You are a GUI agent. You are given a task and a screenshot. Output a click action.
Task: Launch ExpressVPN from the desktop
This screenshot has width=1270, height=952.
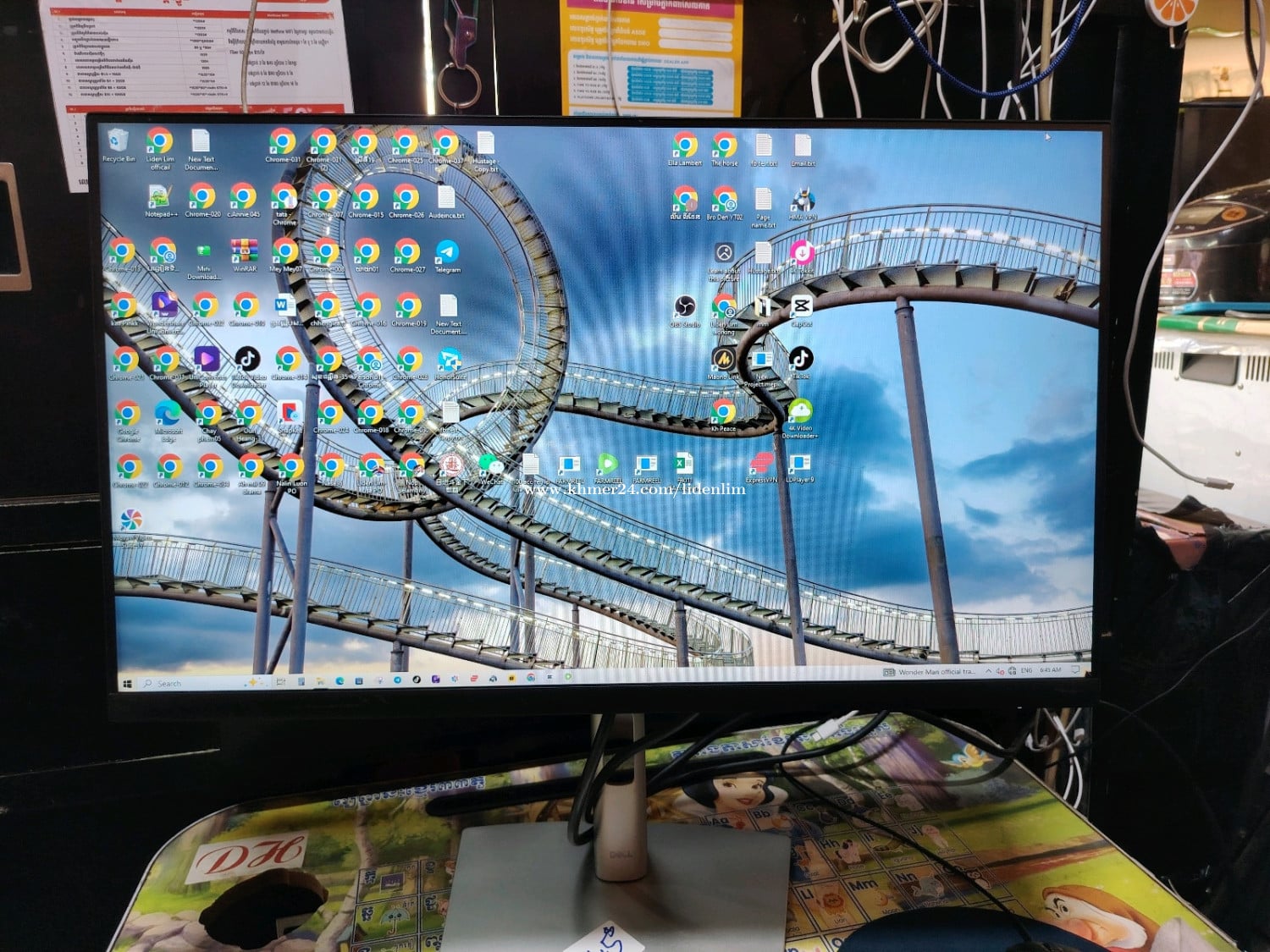[761, 464]
